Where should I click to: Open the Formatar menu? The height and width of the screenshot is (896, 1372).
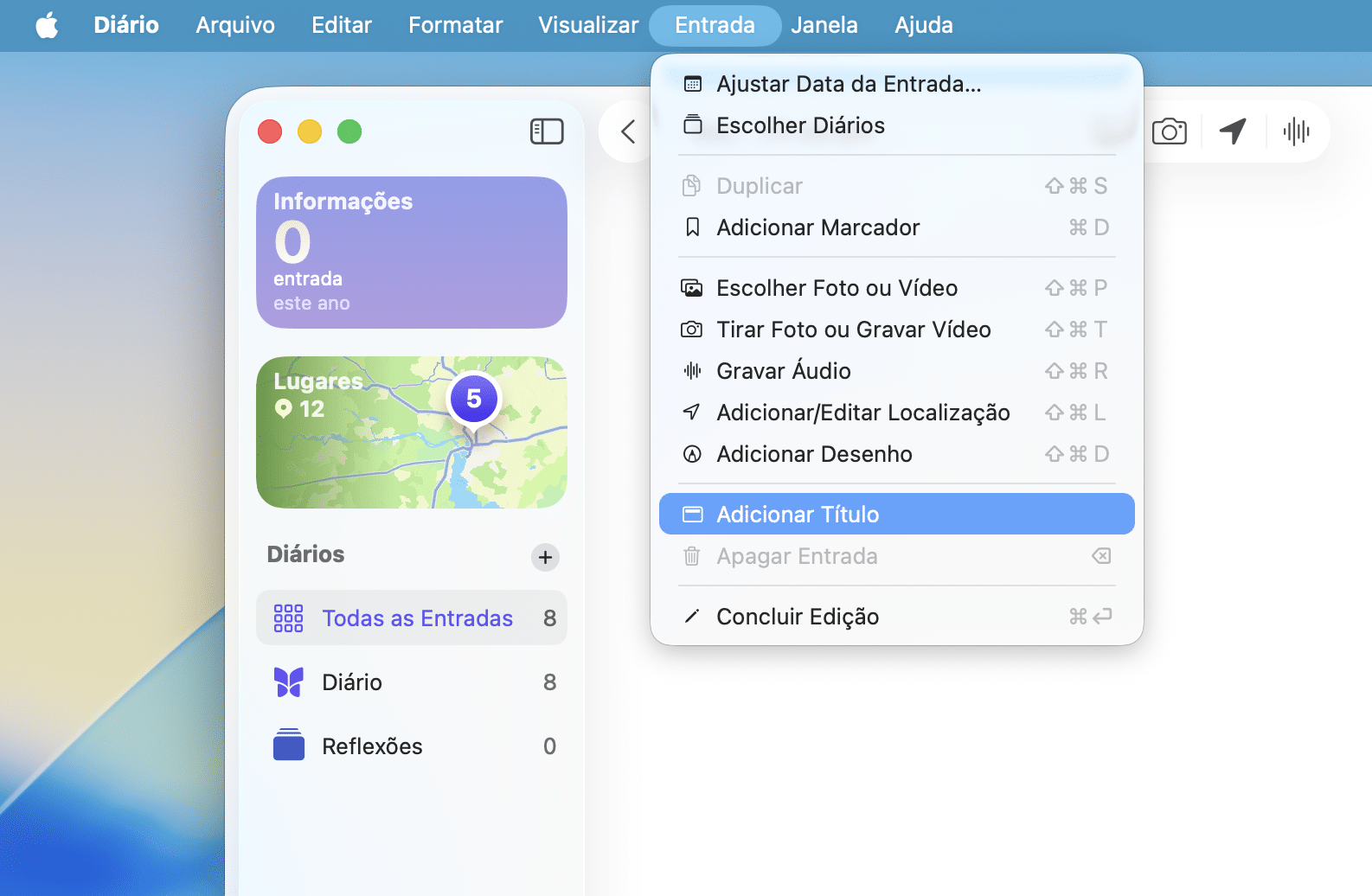point(455,25)
